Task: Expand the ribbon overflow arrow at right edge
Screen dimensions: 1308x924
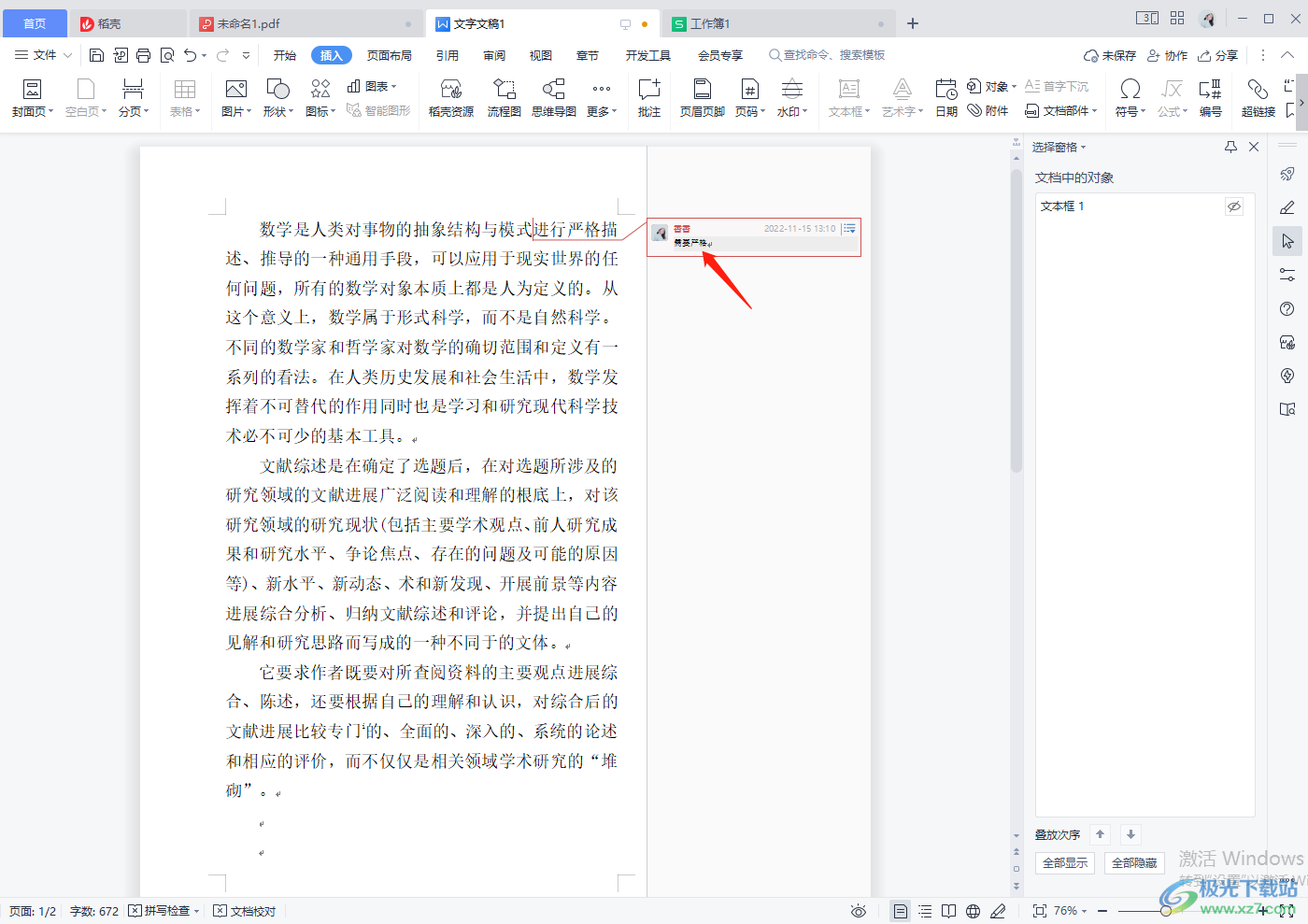Action: coord(1301,103)
